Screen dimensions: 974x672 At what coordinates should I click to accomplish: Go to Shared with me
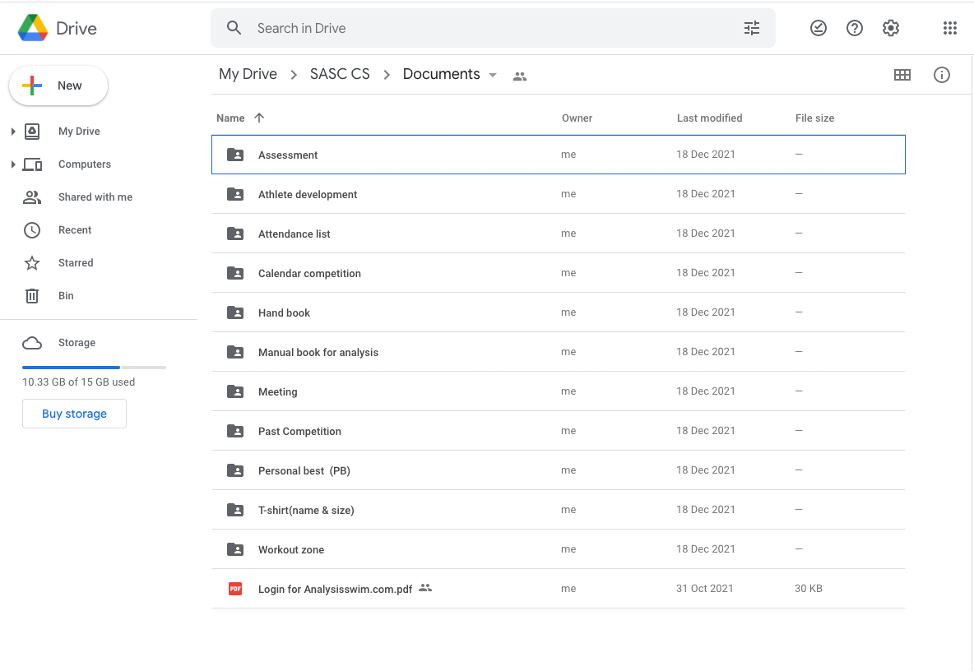click(x=95, y=197)
